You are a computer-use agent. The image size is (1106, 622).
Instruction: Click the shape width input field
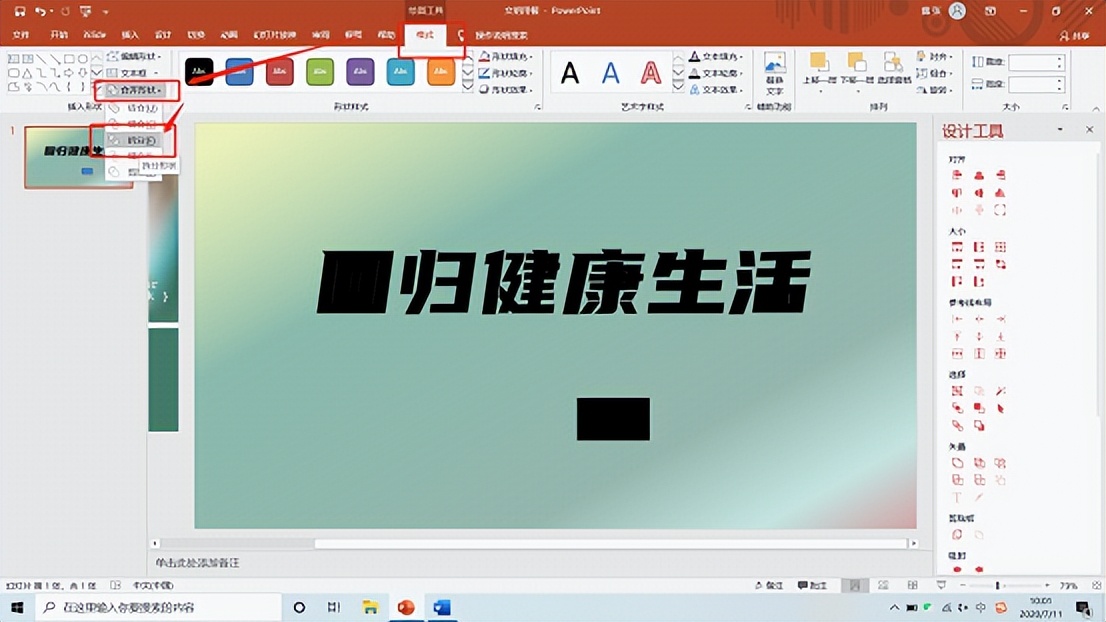click(x=1035, y=84)
